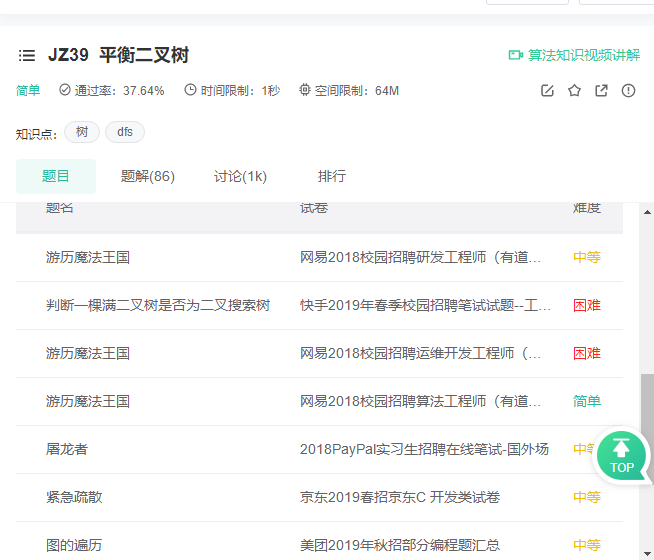Click the report exclamation circle icon
Screen dimensions: 654x560
click(x=628, y=90)
